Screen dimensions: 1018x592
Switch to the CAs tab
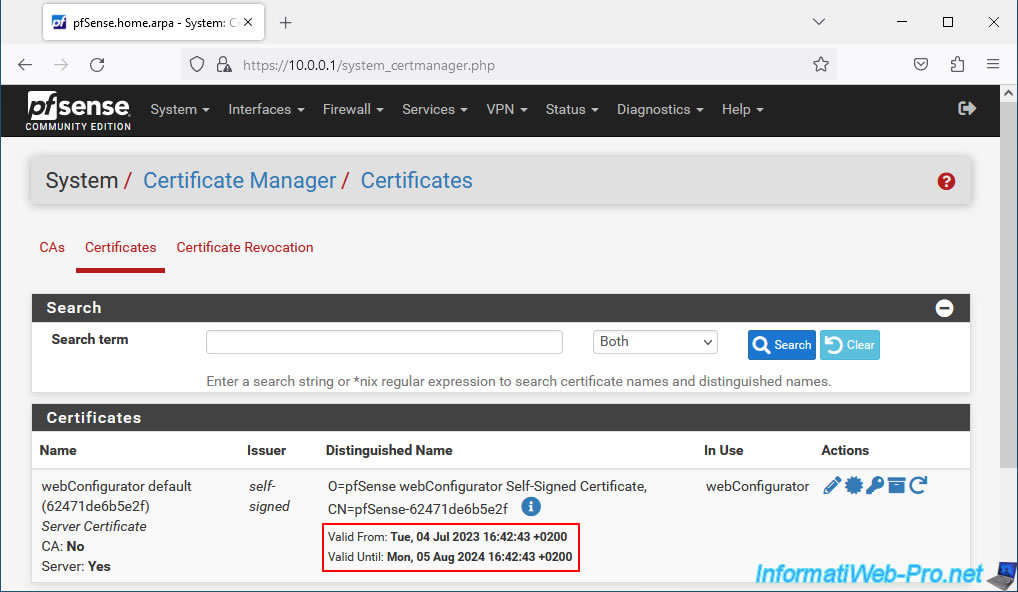[52, 247]
